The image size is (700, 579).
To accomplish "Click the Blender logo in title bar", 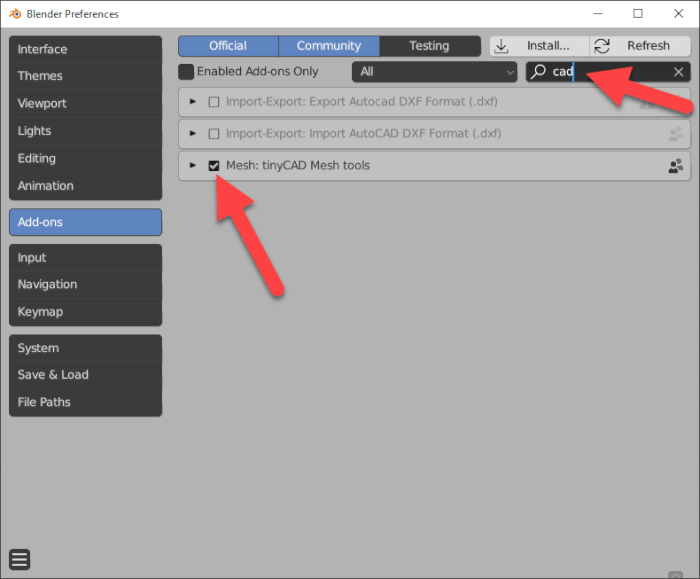I will pyautogui.click(x=15, y=14).
